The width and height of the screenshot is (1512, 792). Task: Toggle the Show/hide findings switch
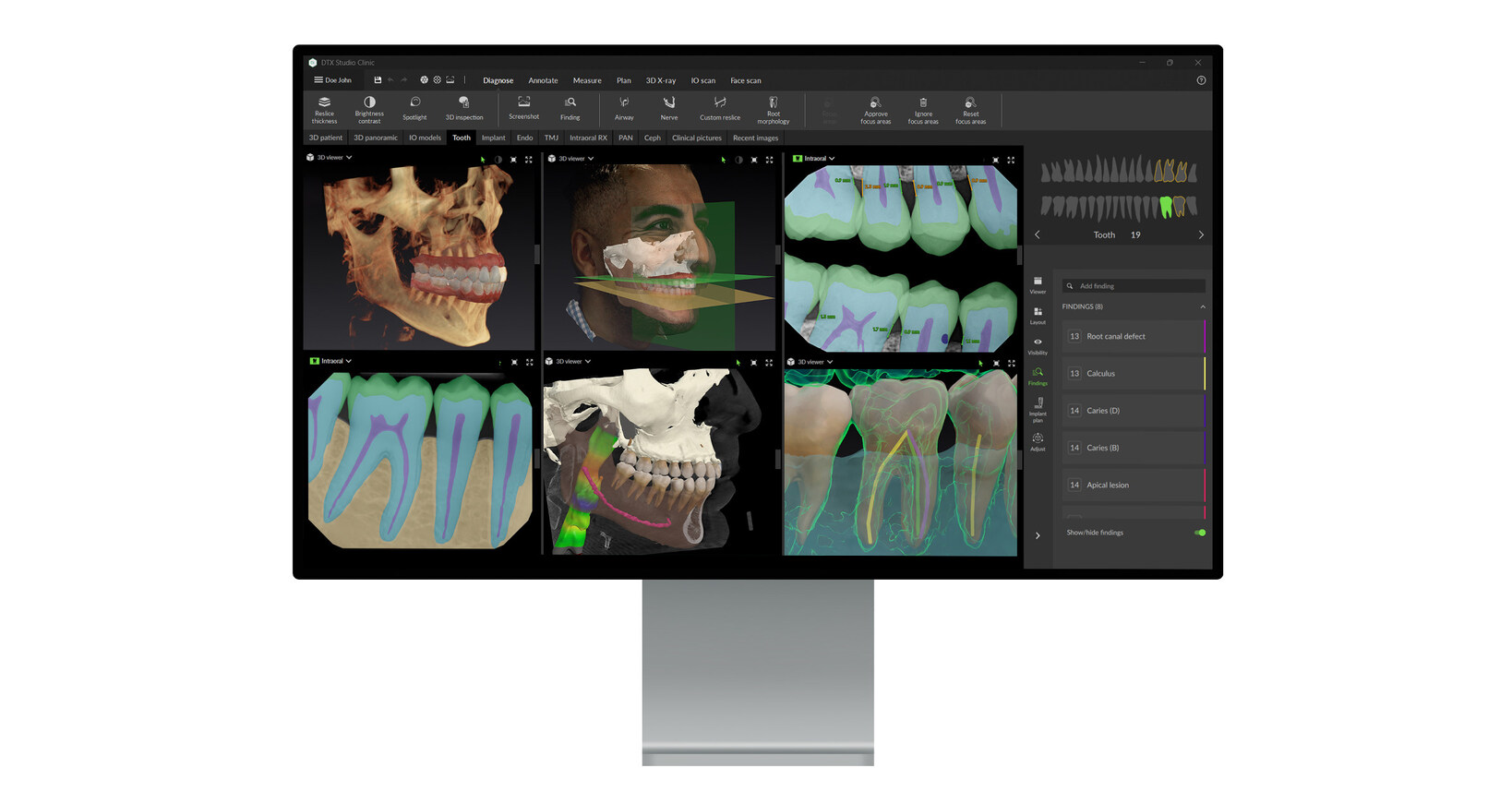pos(1199,533)
